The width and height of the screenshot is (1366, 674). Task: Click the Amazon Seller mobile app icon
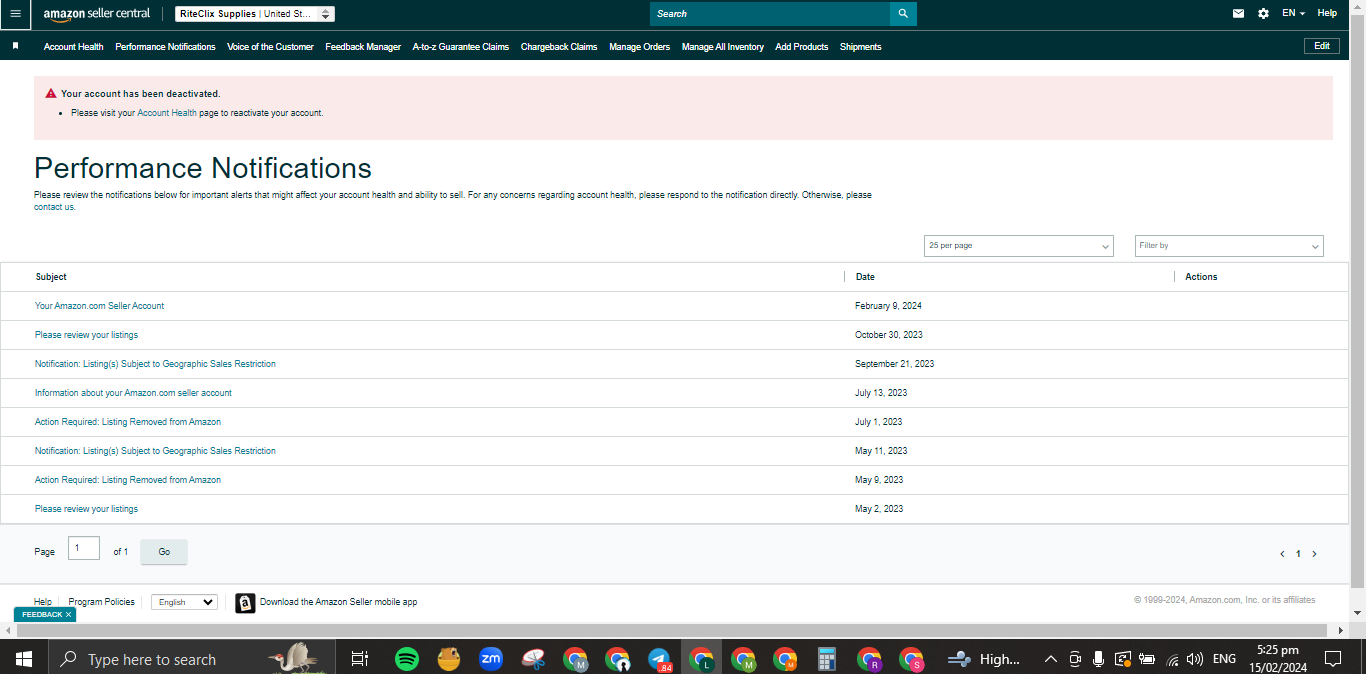coord(245,603)
